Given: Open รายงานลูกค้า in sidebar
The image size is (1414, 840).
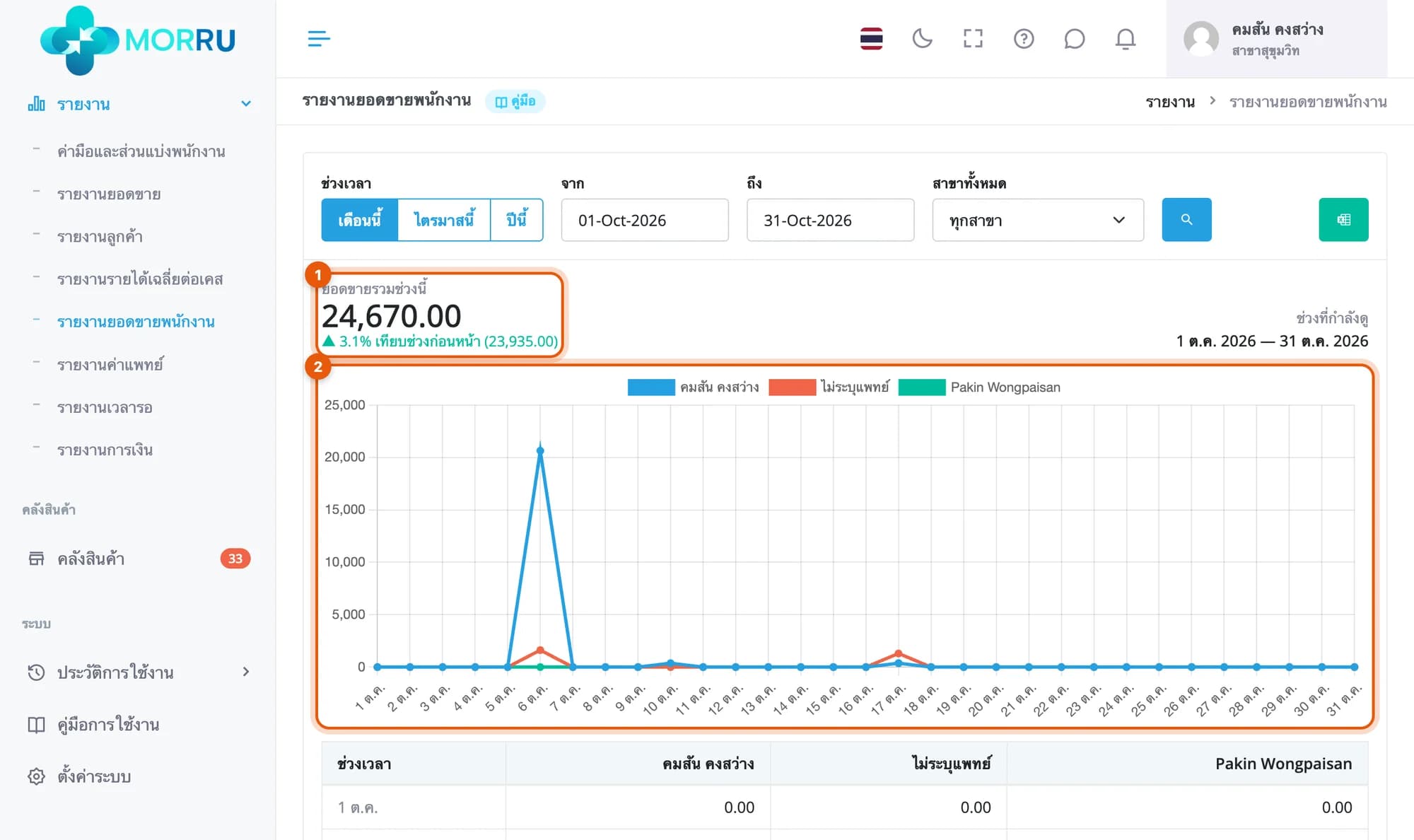Looking at the screenshot, I should coord(100,236).
